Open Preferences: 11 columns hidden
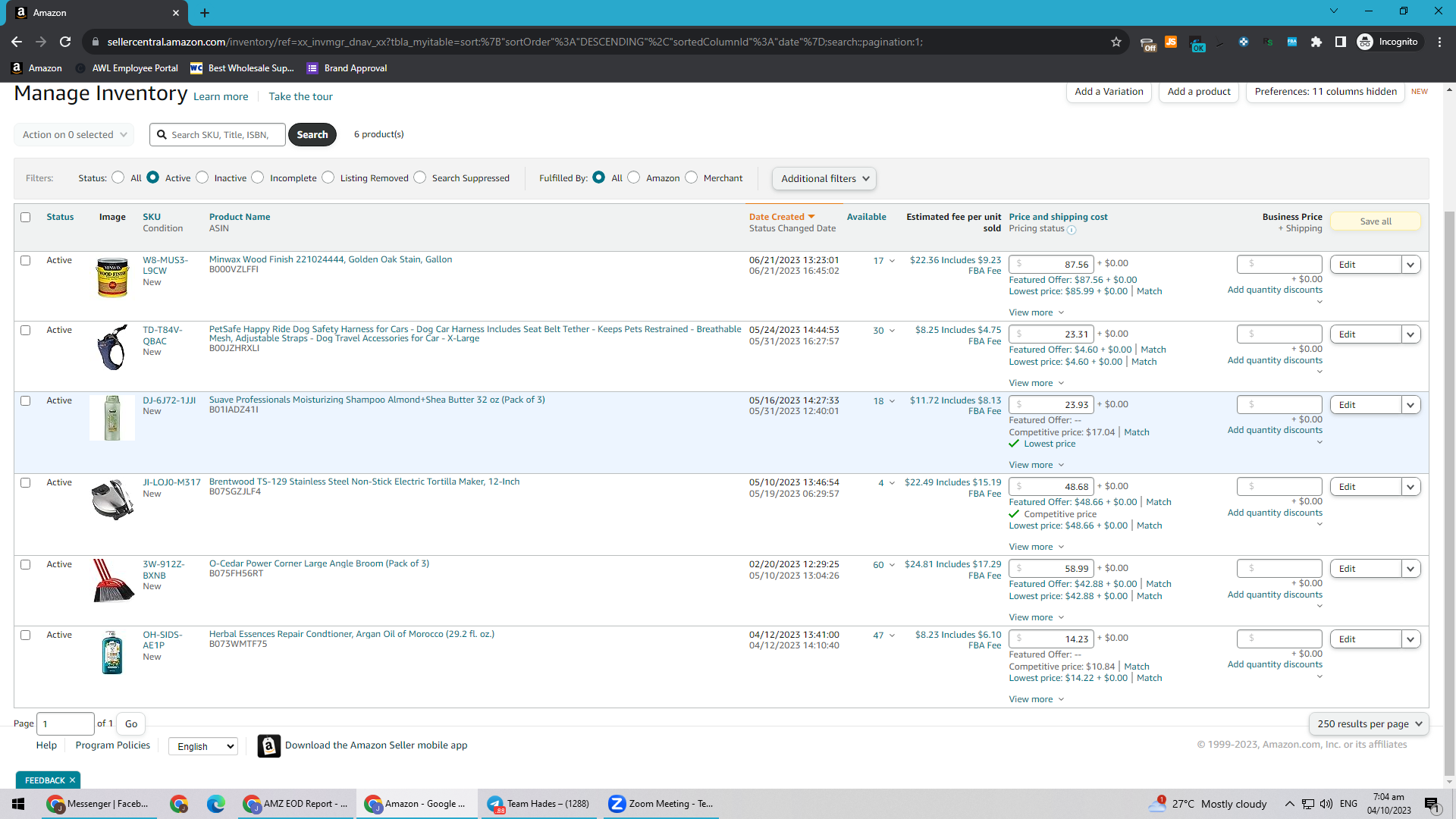Image resolution: width=1456 pixels, height=819 pixels. pos(1326,92)
